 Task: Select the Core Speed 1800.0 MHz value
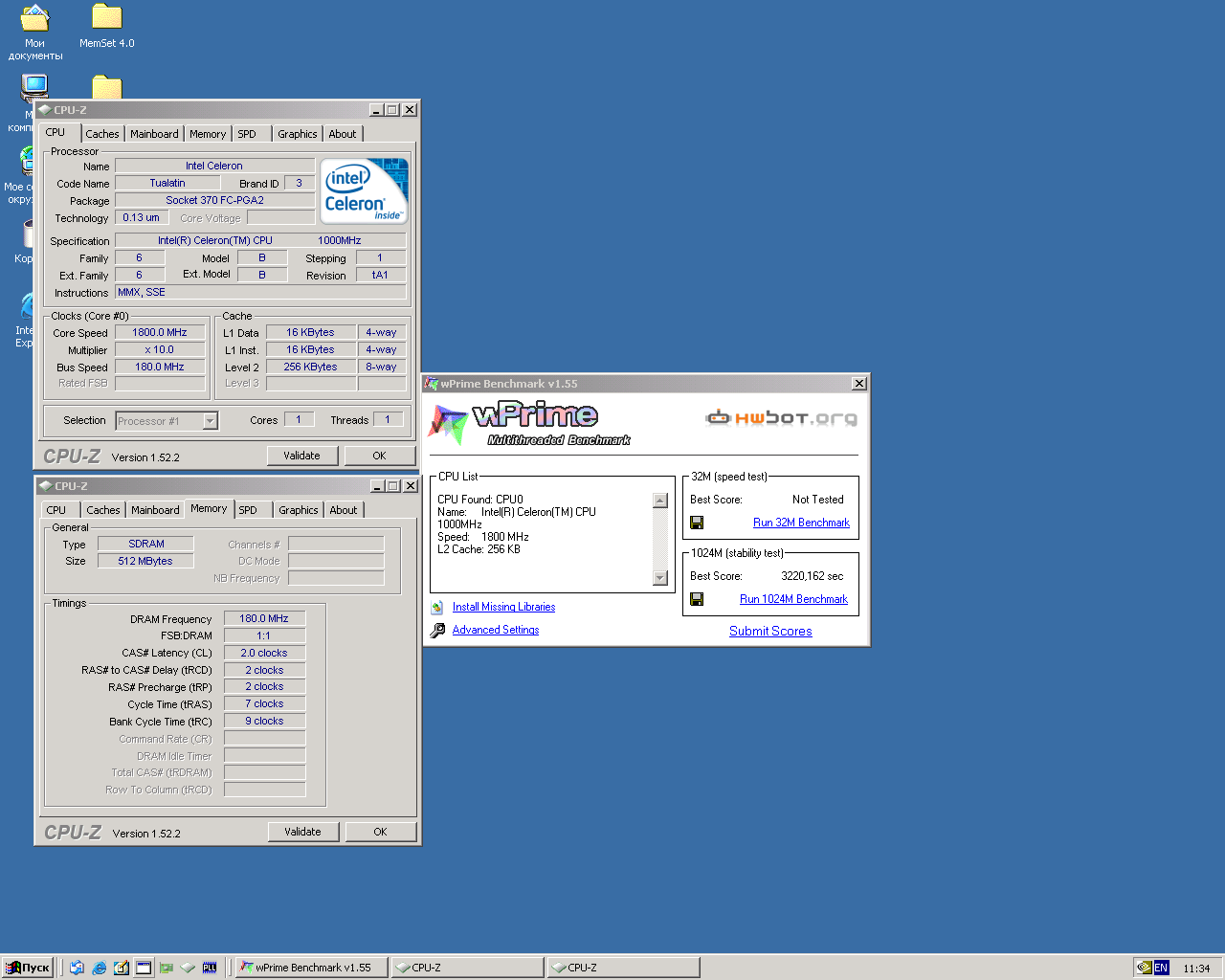click(x=160, y=332)
